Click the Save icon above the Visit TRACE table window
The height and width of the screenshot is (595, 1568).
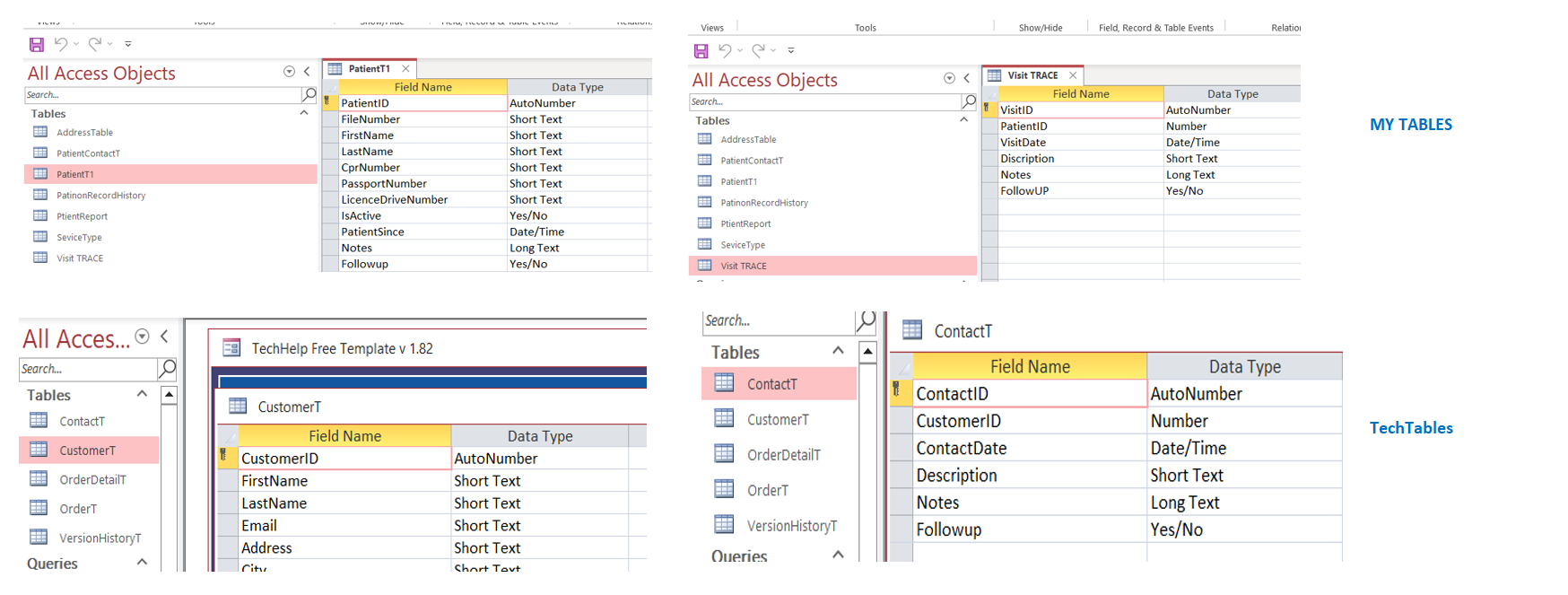701,51
